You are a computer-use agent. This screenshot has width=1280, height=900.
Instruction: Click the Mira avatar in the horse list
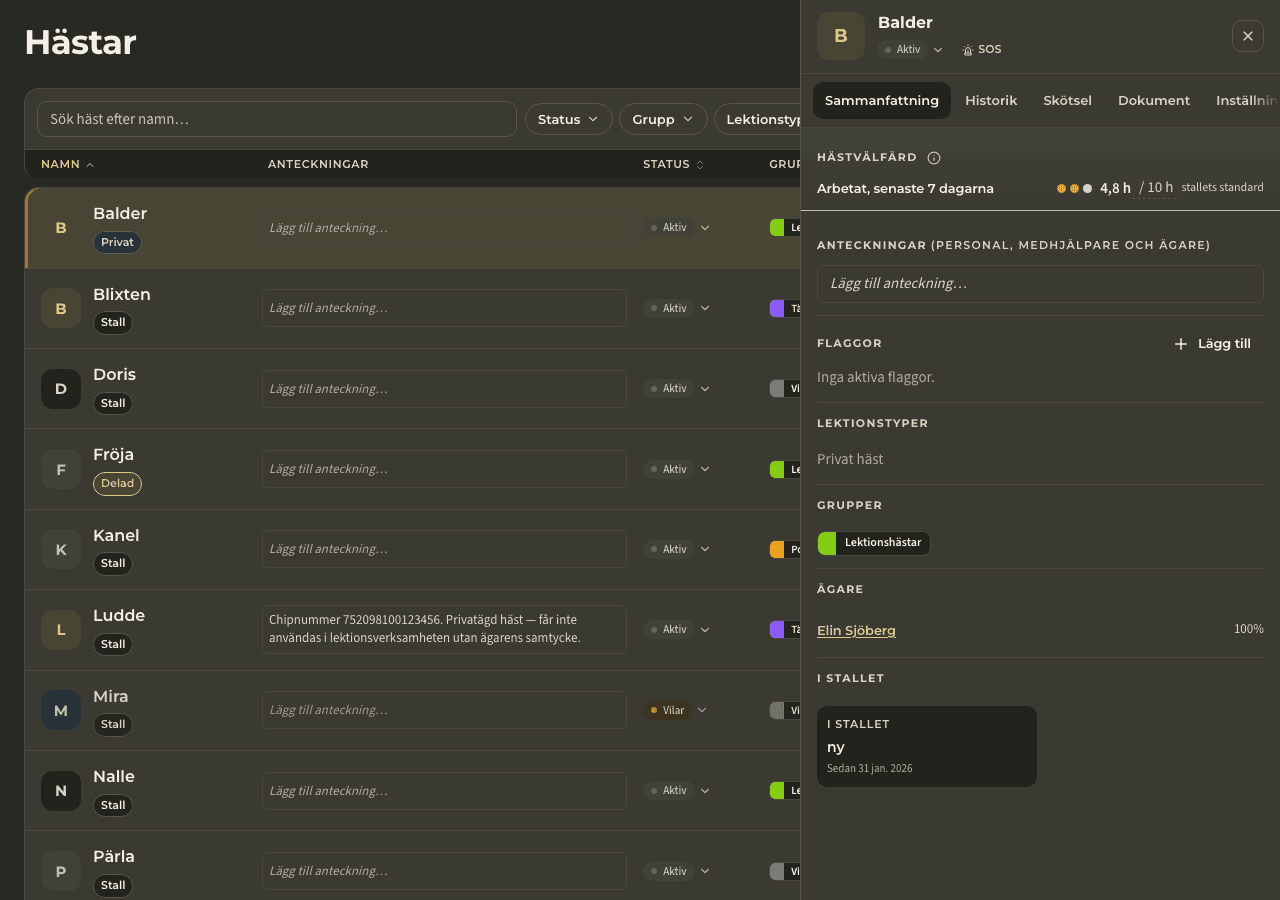[x=61, y=710]
